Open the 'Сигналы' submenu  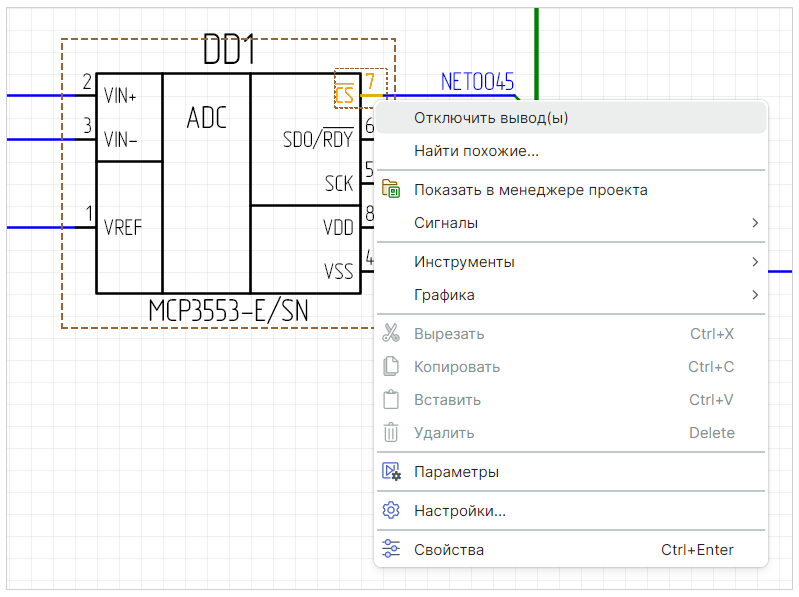coord(571,223)
